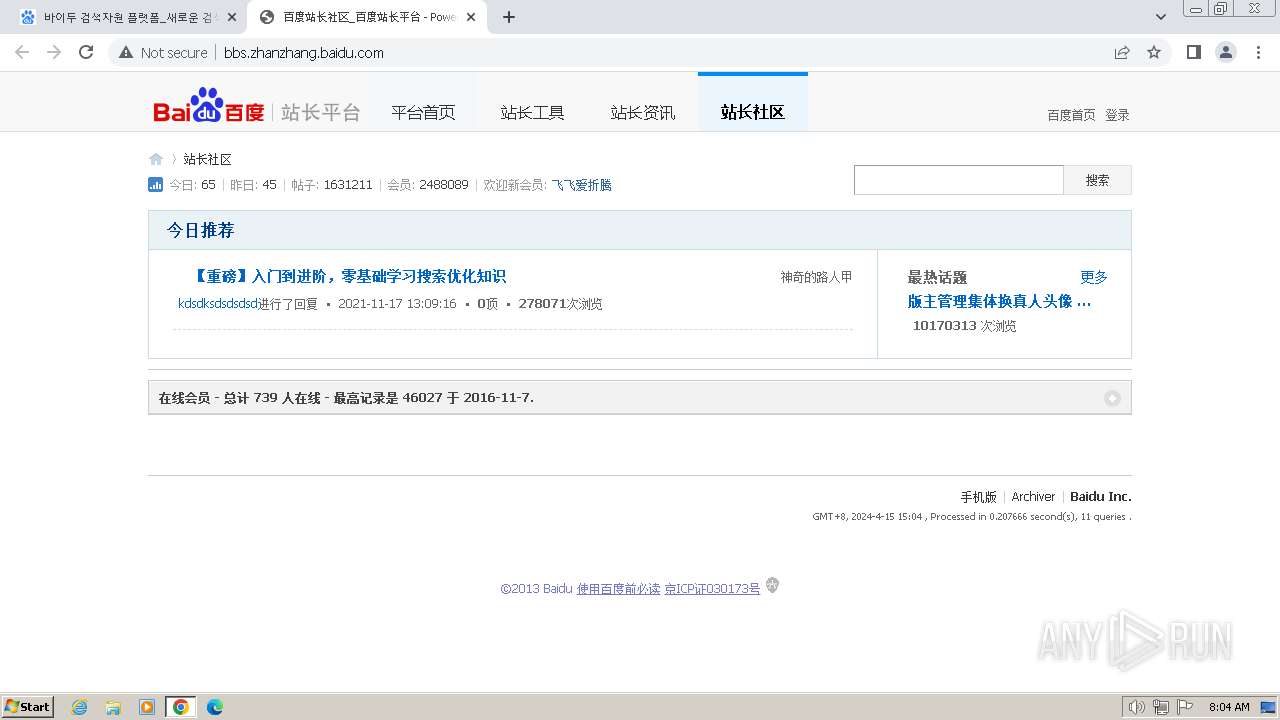Click author 神奇的路人甲
Viewport: 1280px width, 720px height.
point(816,277)
